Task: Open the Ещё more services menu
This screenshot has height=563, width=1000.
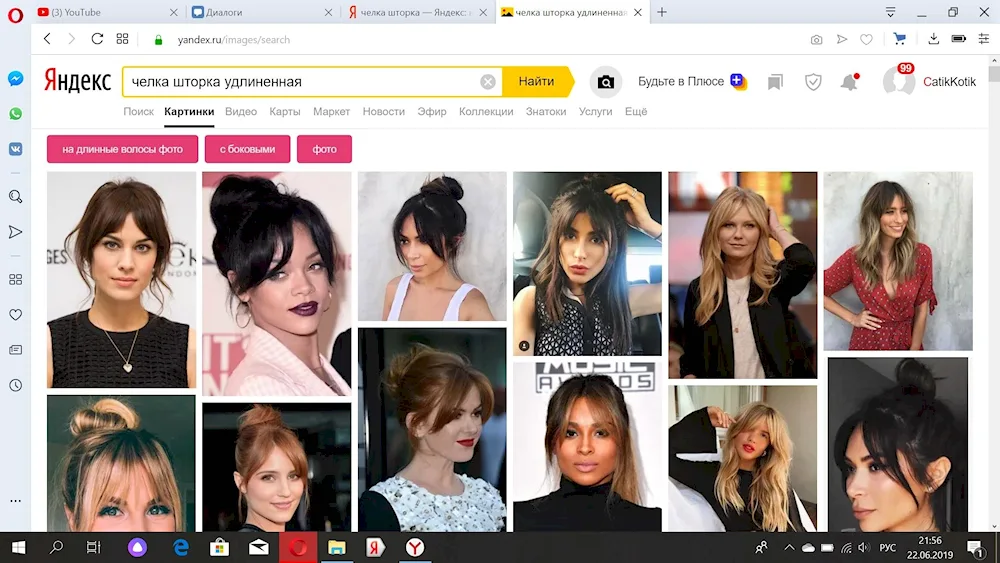Action: point(636,112)
